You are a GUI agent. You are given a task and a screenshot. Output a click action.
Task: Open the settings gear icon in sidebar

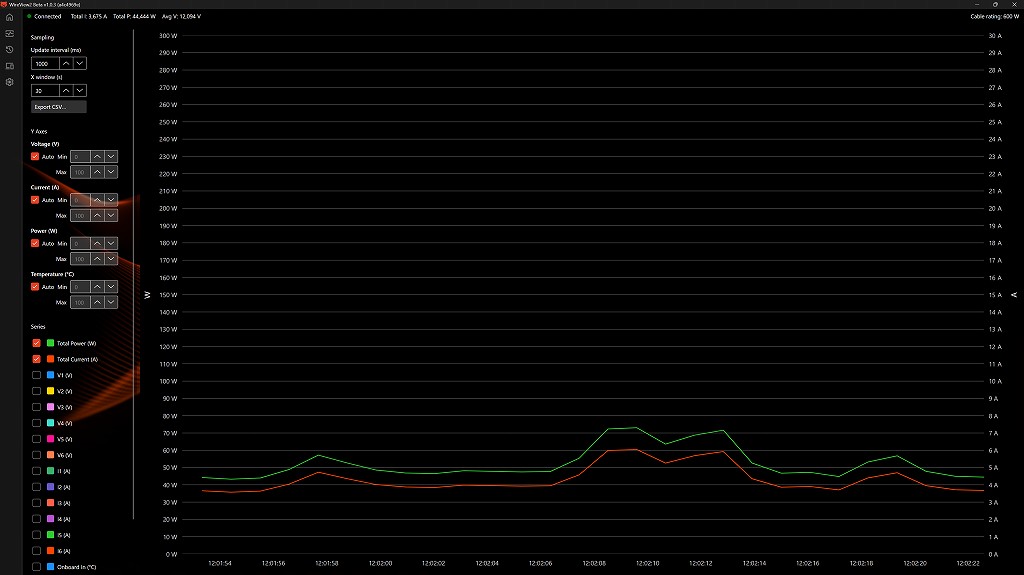(9, 82)
